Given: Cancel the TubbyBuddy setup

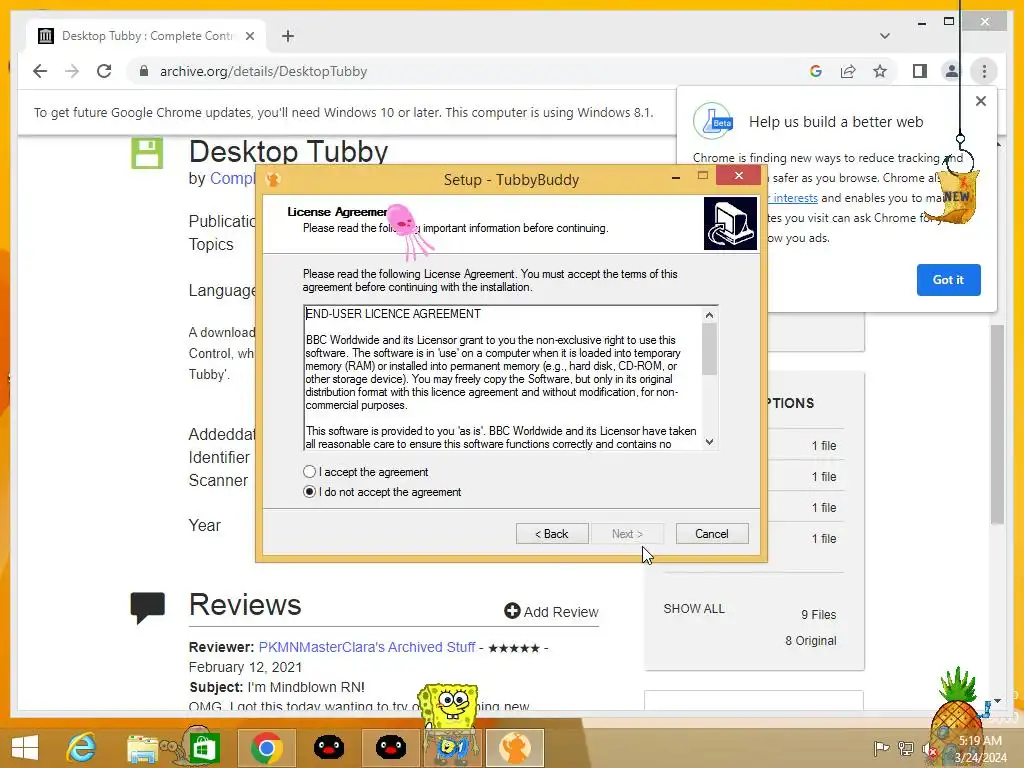Looking at the screenshot, I should click(x=712, y=534).
